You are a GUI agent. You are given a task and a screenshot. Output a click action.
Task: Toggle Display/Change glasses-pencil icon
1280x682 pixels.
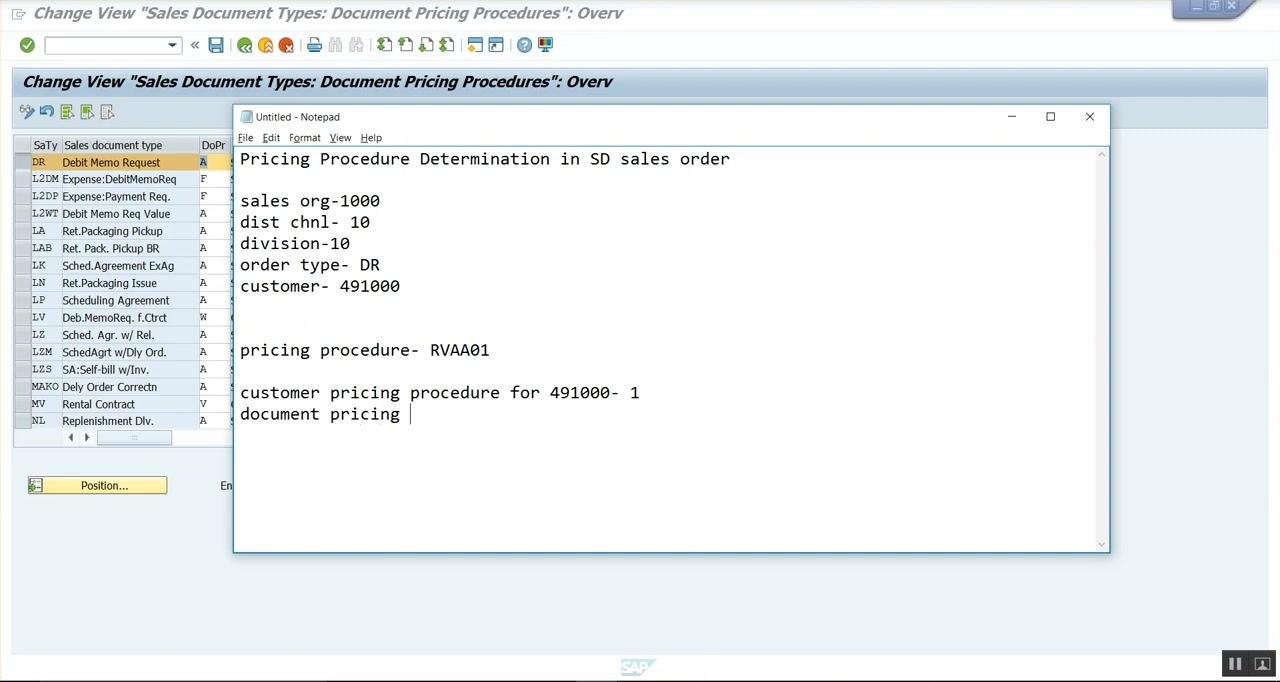pyautogui.click(x=27, y=112)
